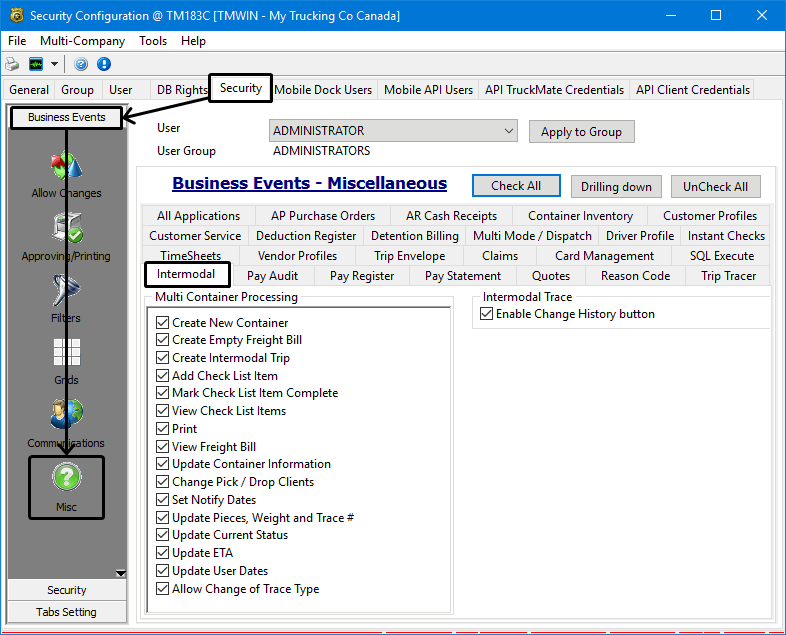
Task: Open the User dropdown showing ADMINISTRATOR
Action: (x=508, y=131)
